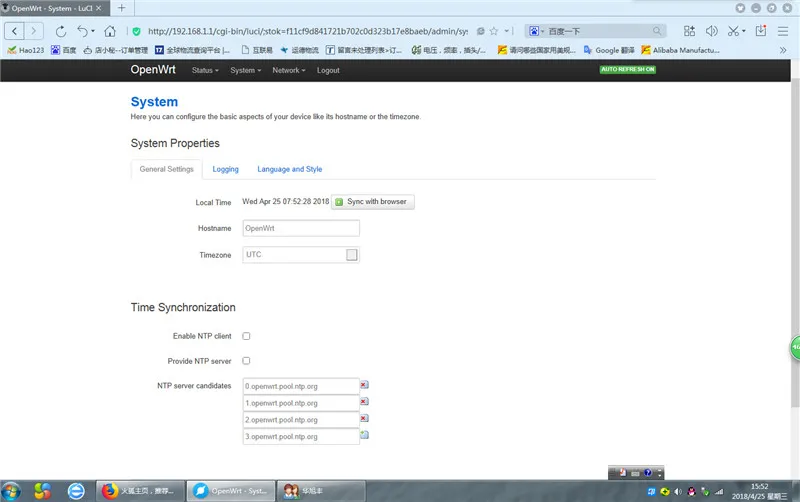The height and width of the screenshot is (502, 800).
Task: Switch to the Logging tab
Action: click(226, 169)
